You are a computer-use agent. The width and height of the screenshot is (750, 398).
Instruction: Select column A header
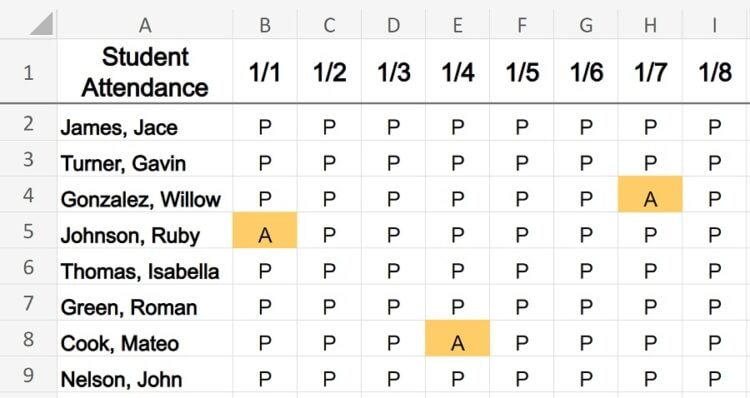point(145,24)
